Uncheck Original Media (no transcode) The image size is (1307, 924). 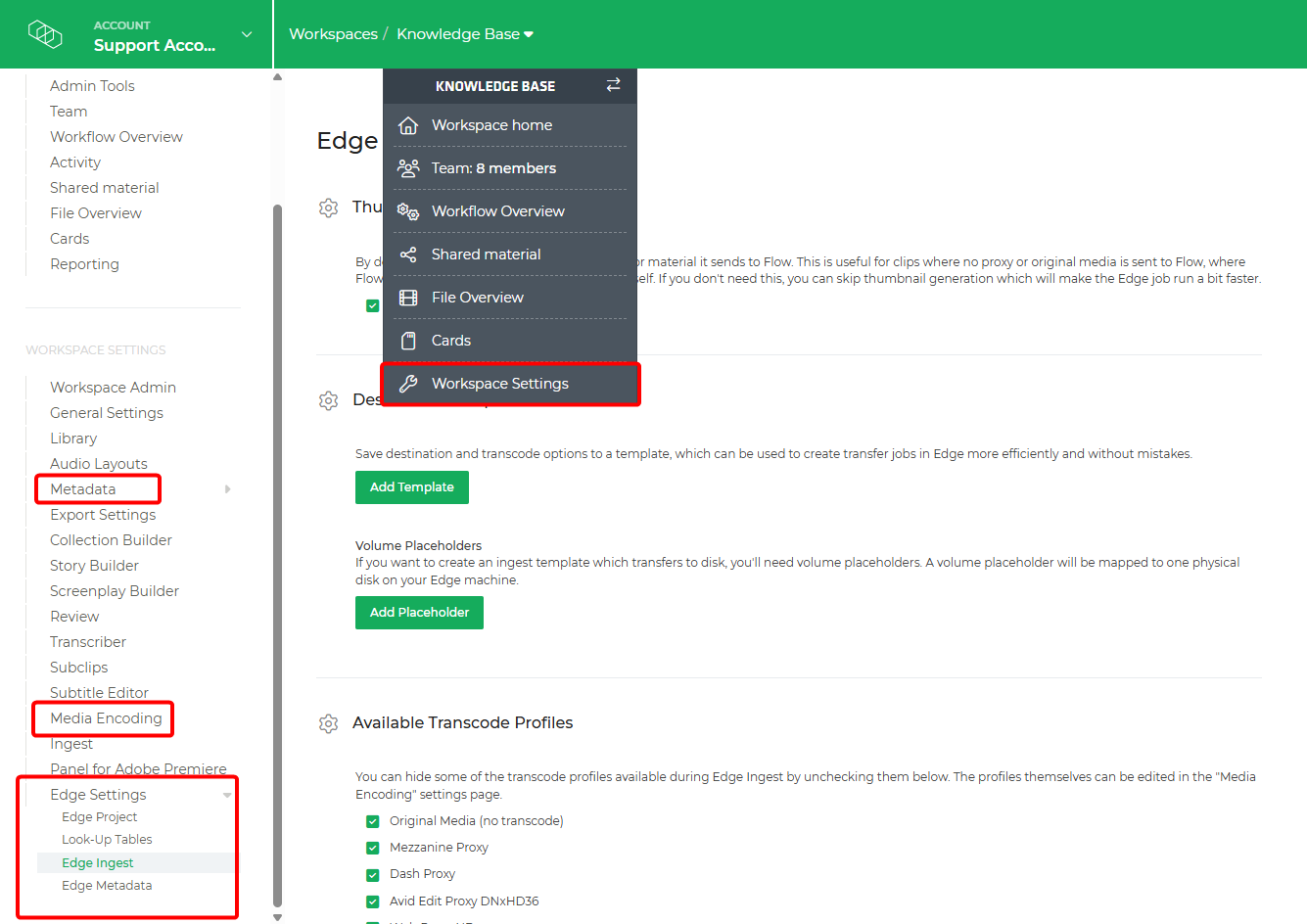[372, 820]
